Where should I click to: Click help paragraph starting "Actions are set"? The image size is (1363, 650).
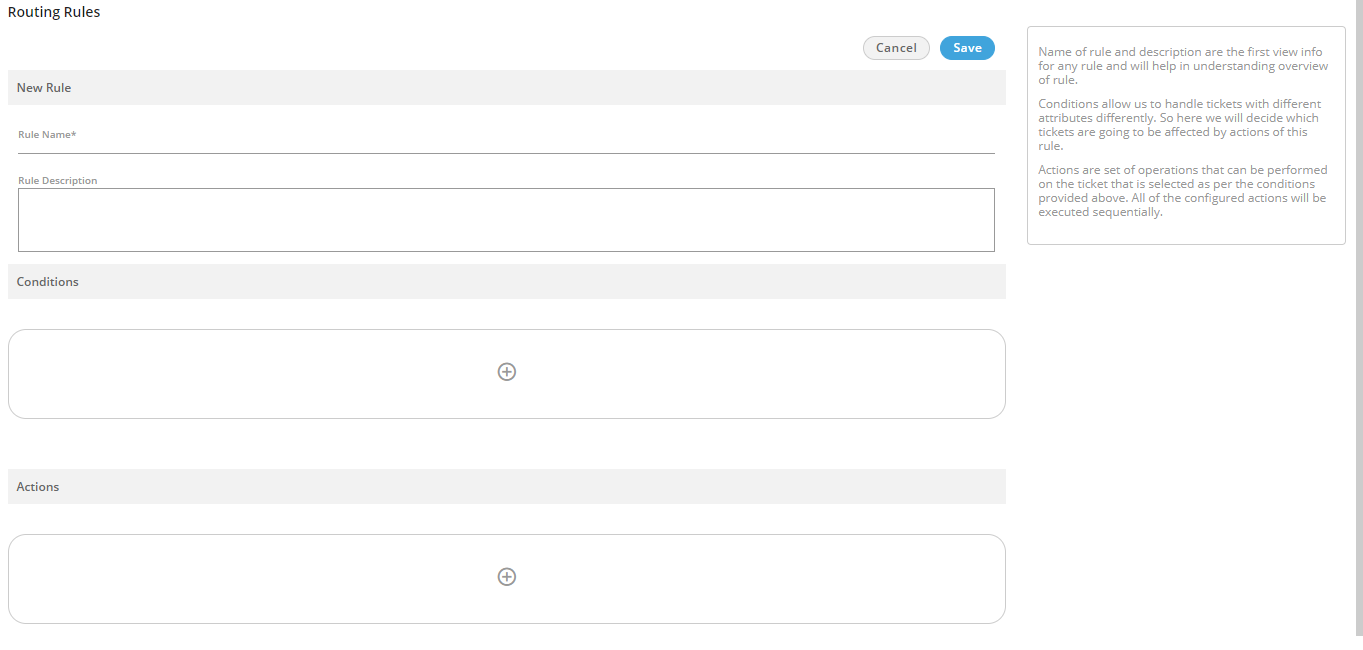(1182, 191)
